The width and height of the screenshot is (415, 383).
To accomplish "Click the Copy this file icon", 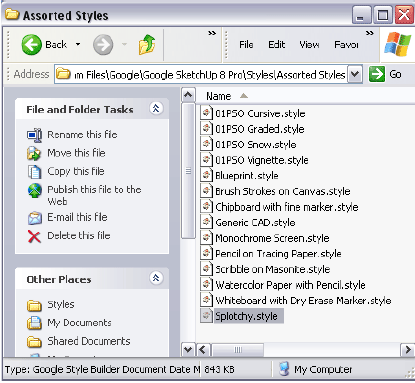I will [34, 172].
